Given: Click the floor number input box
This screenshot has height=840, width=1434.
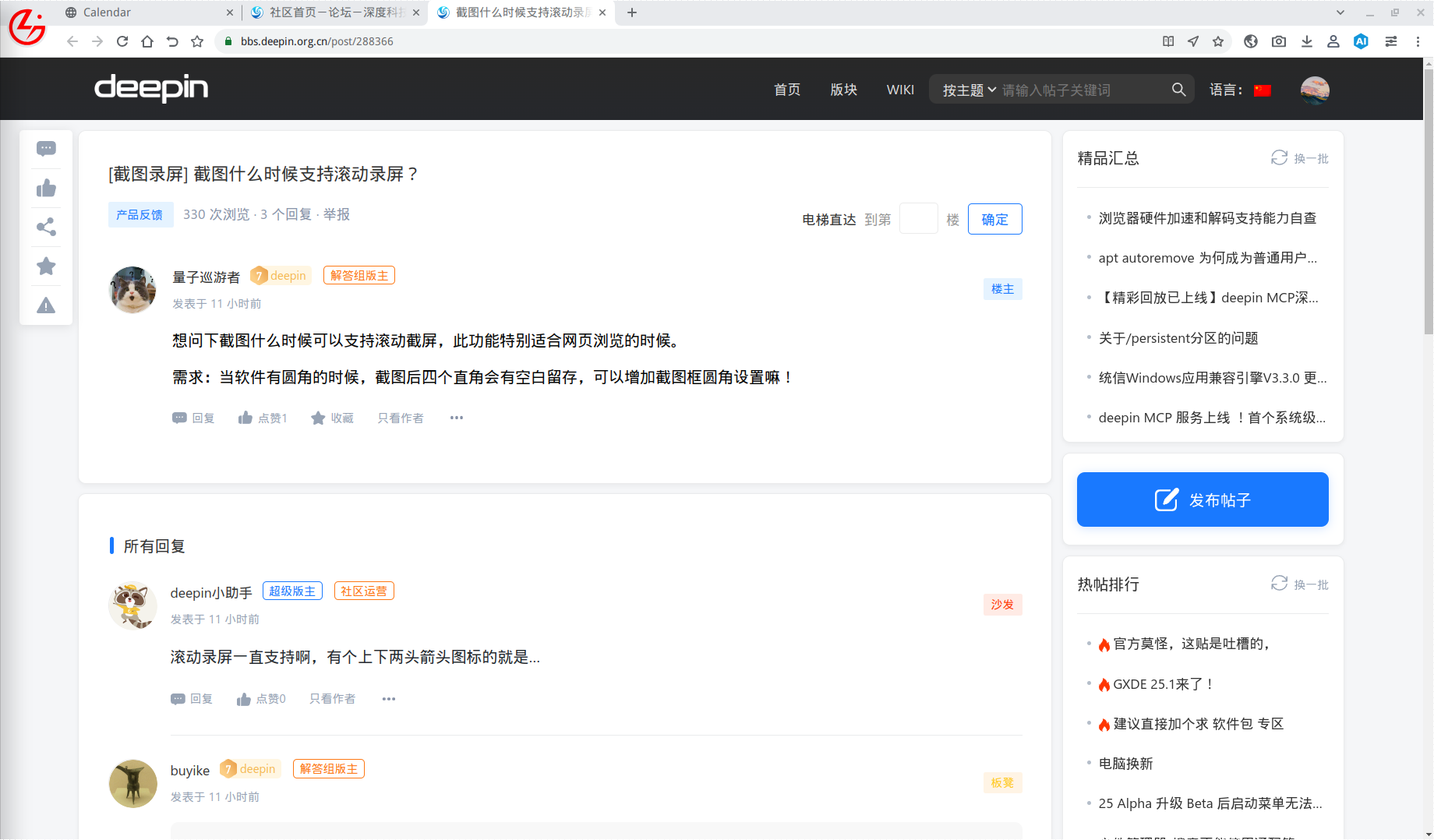Looking at the screenshot, I should point(918,219).
